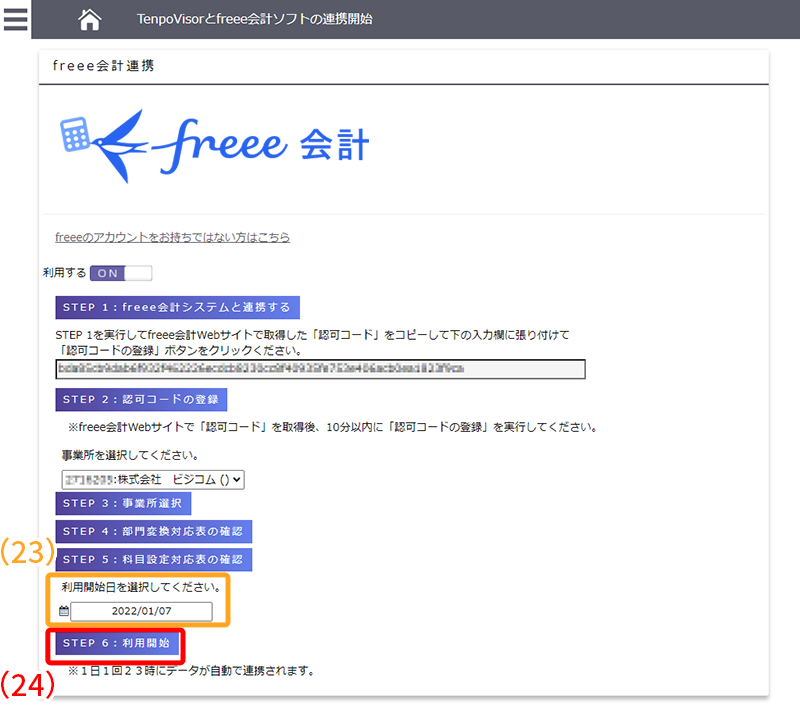Viewport: 800px width, 705px height.
Task: Toggle the 利用する ON switch
Action: tap(120, 273)
